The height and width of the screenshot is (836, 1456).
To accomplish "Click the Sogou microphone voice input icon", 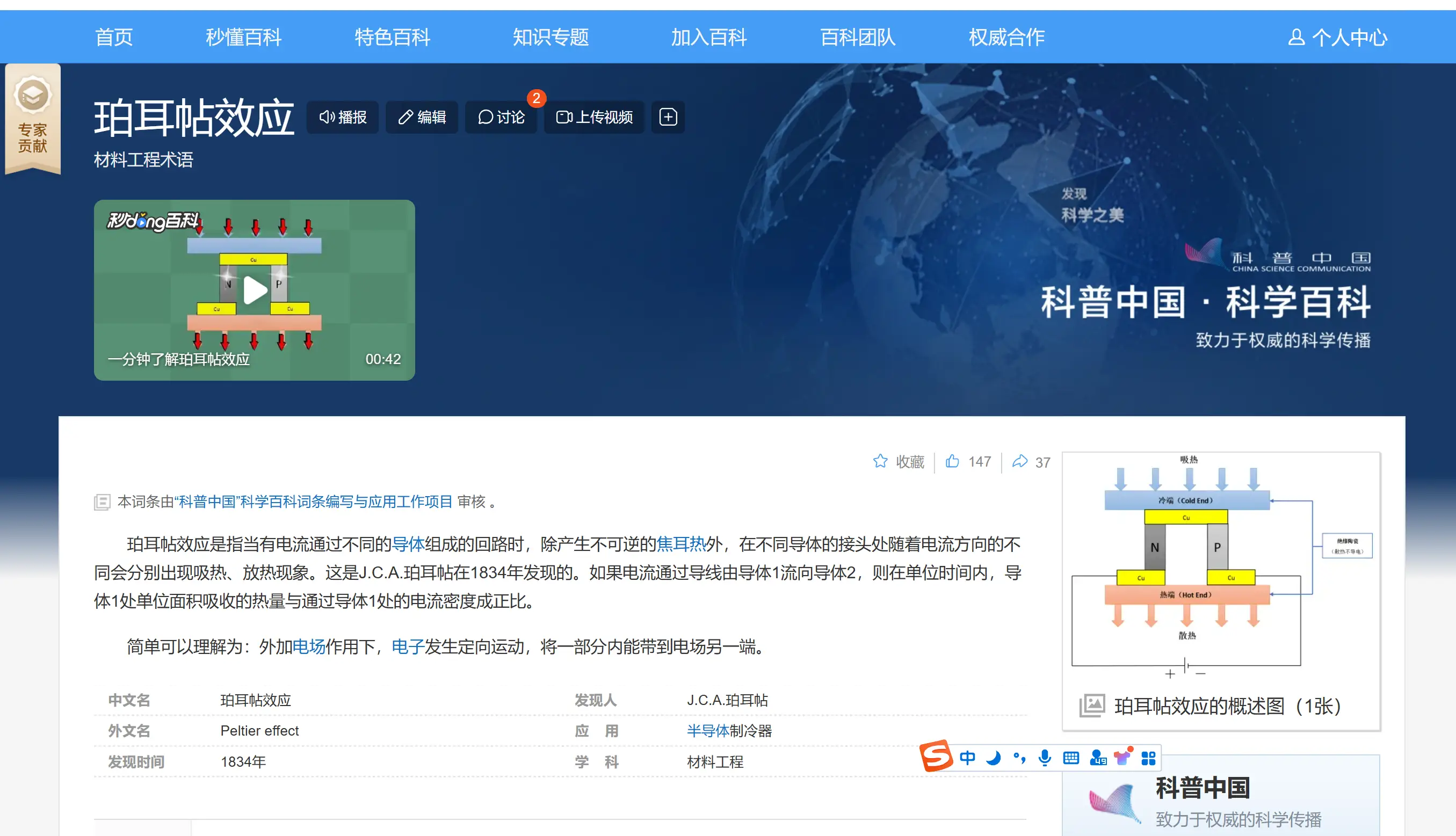I will 1045,758.
